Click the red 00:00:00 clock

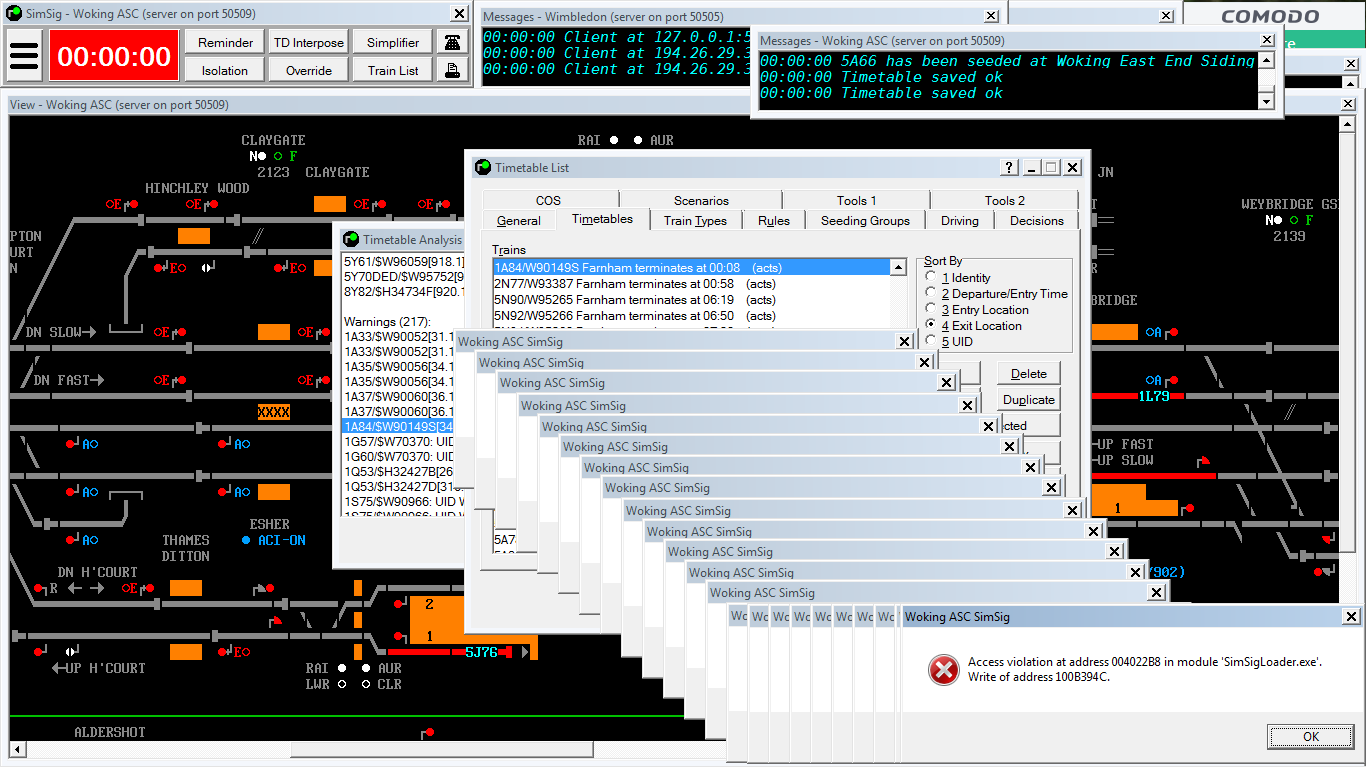[x=114, y=56]
